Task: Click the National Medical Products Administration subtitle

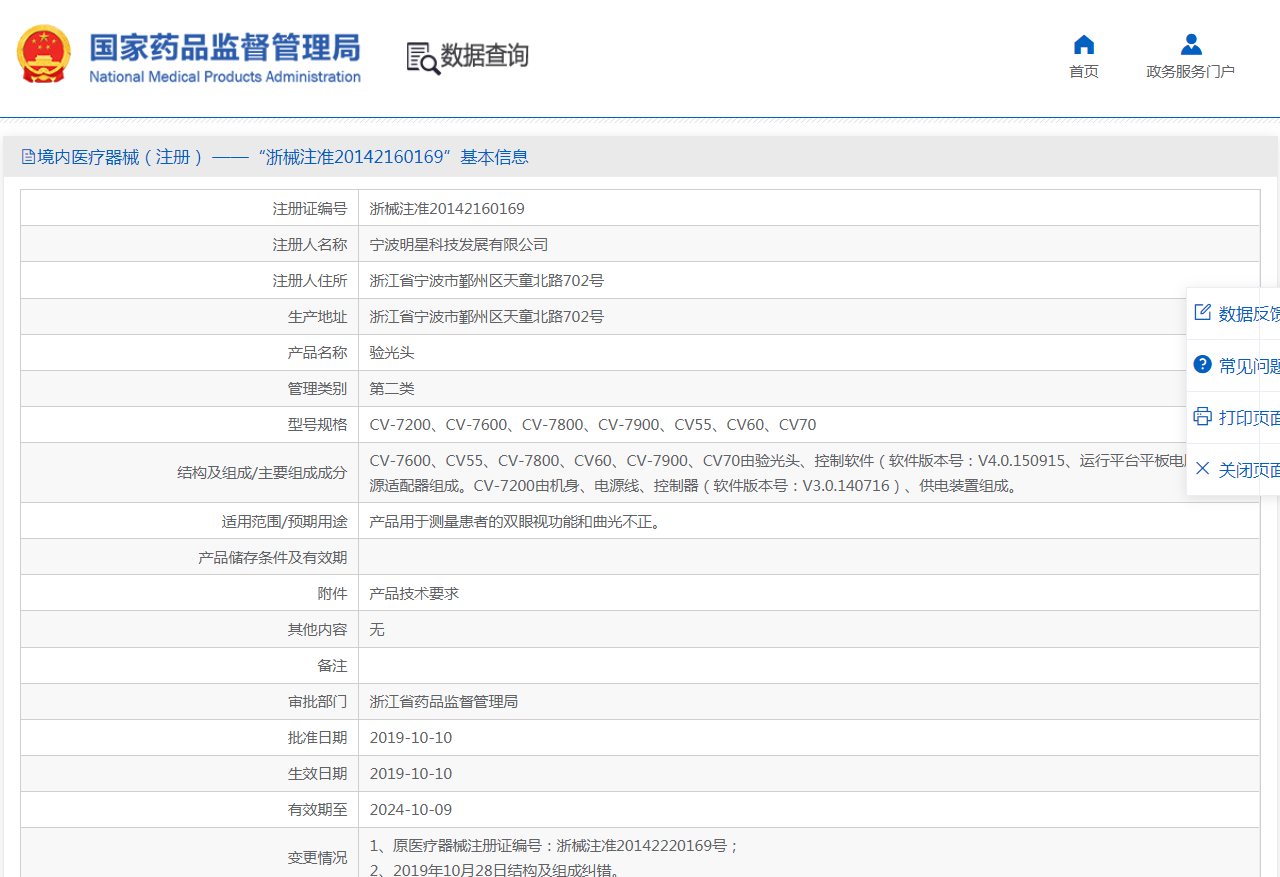Action: coord(225,77)
